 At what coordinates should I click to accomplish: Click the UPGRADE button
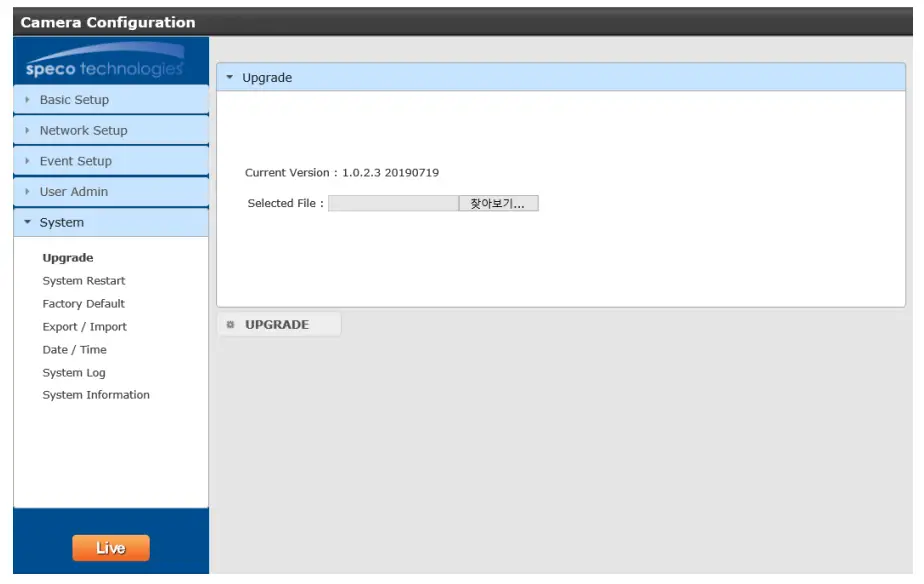[x=279, y=325]
